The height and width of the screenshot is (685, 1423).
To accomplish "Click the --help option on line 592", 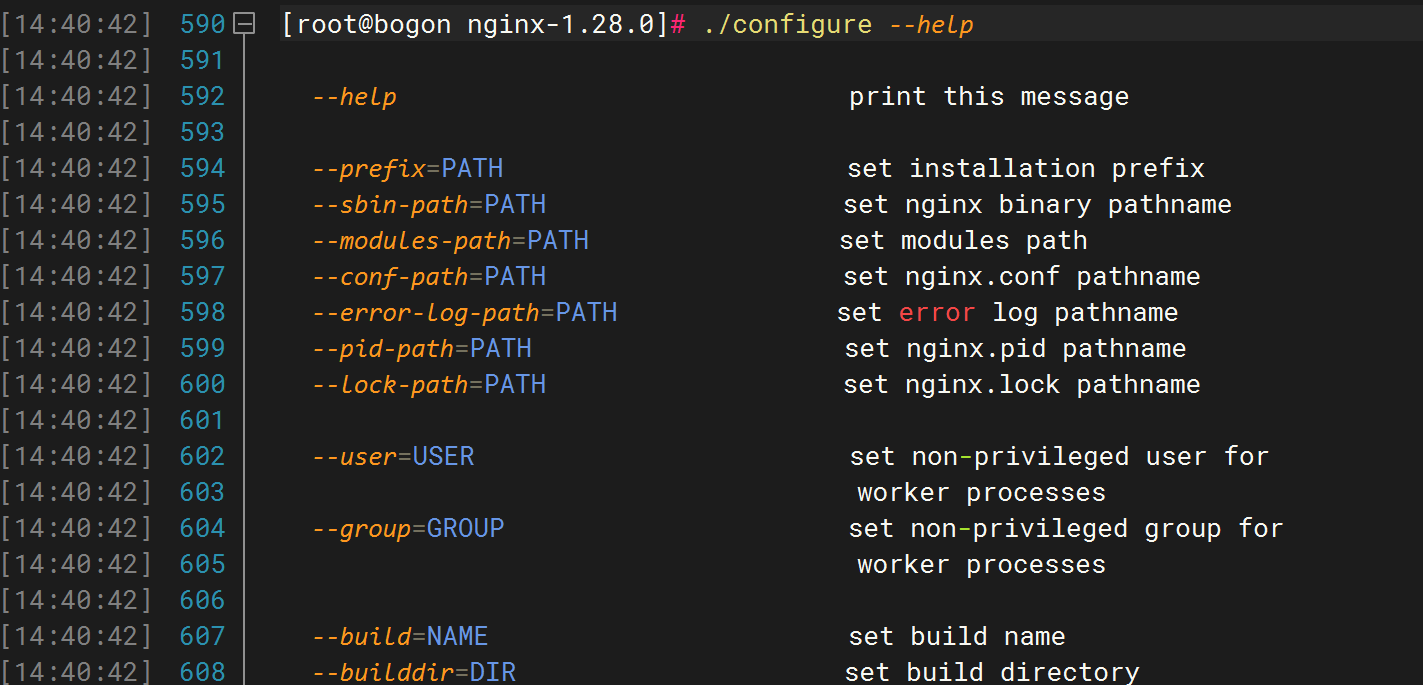I will point(355,96).
